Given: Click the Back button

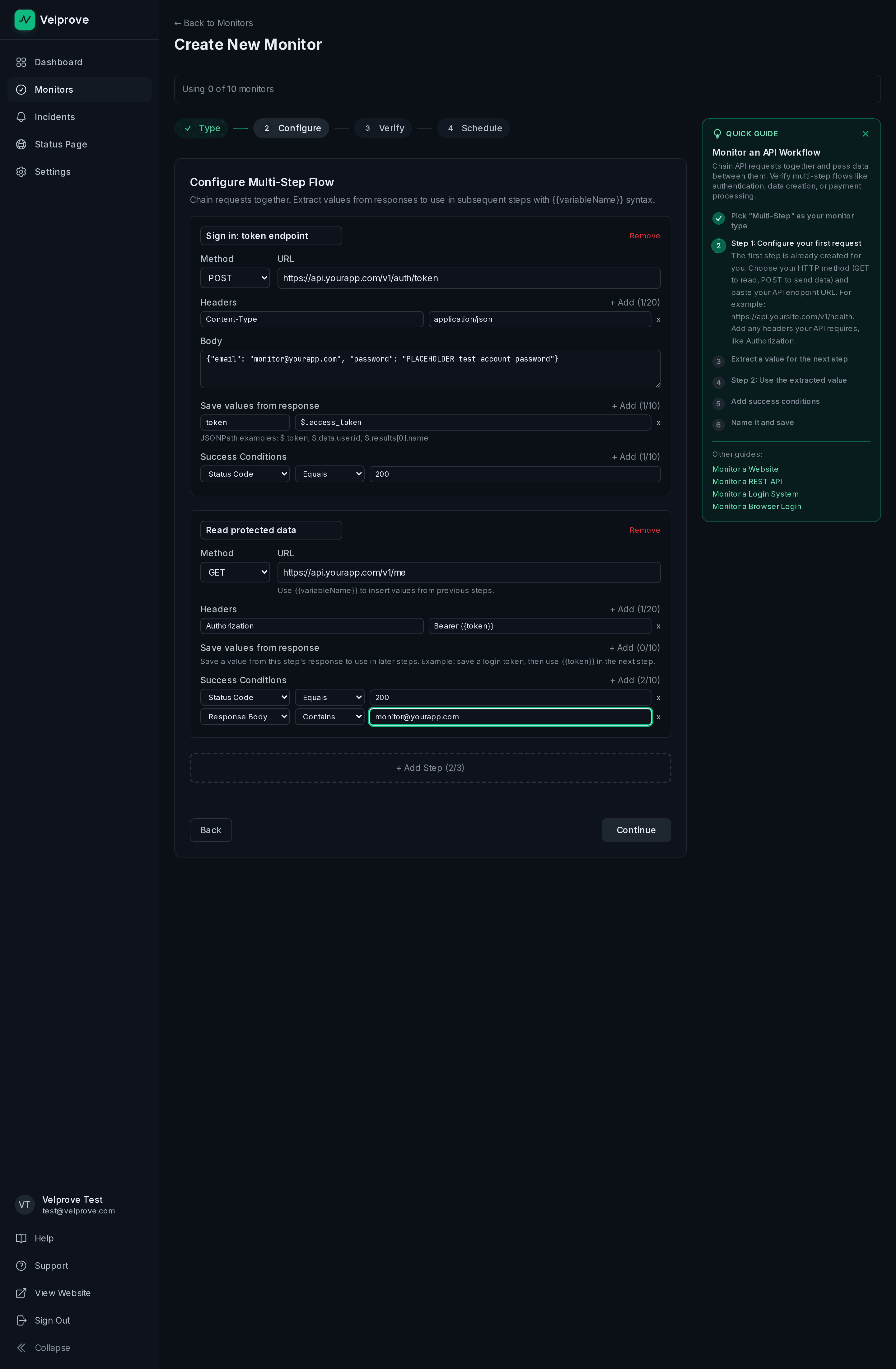Looking at the screenshot, I should (211, 830).
